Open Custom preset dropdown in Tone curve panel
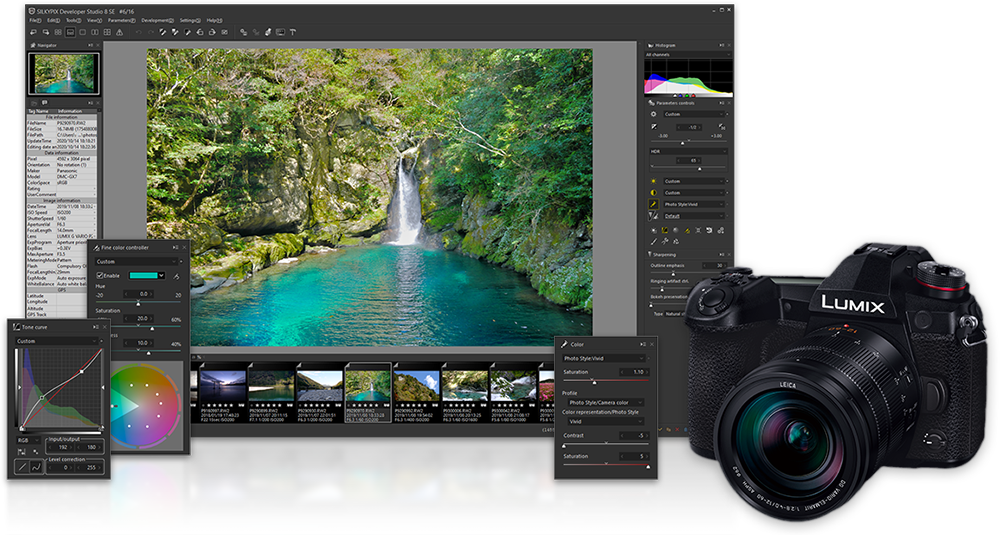1000x535 pixels. [57, 341]
